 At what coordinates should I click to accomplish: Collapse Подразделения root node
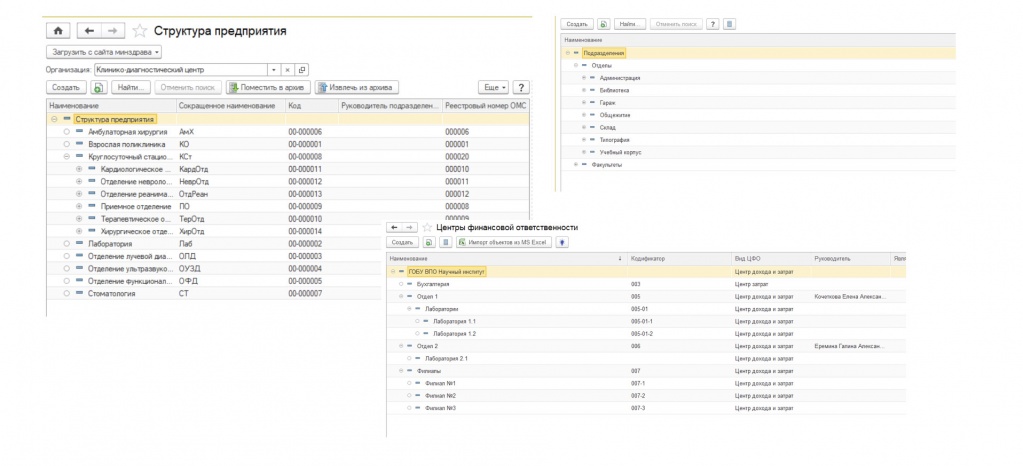(567, 53)
